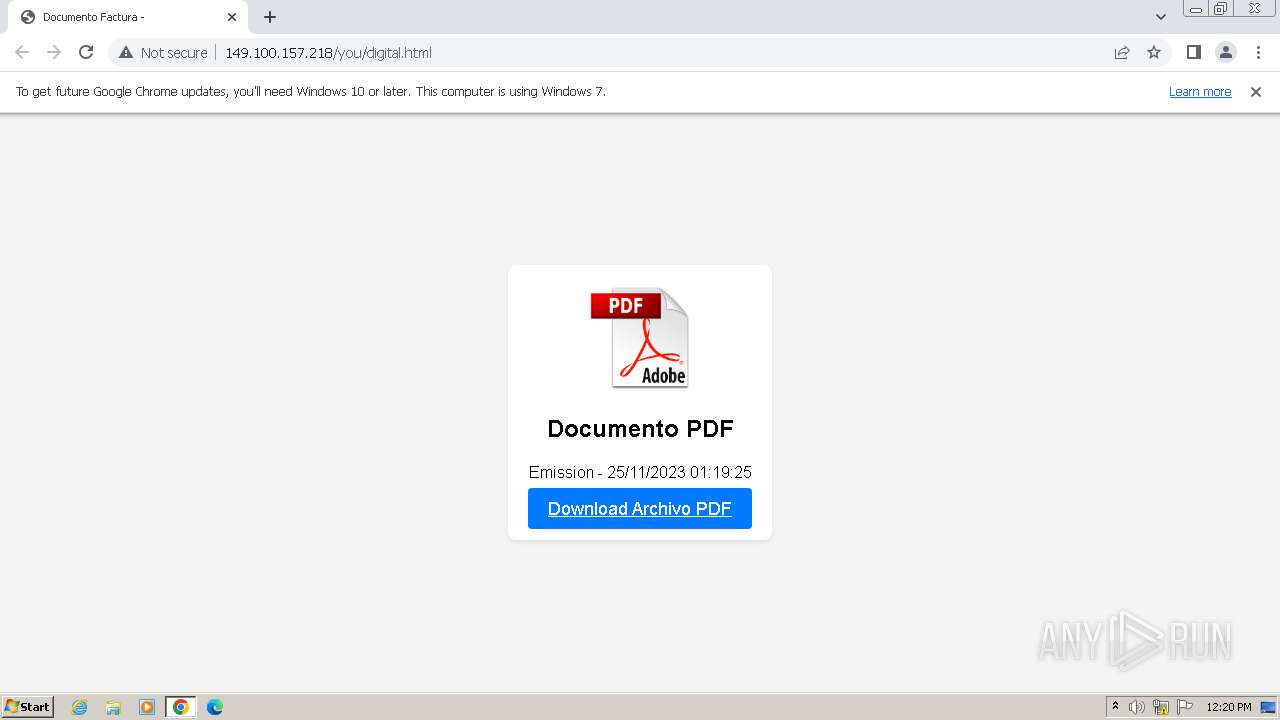1280x720 pixels.
Task: Open the volume speaker control
Action: point(1137,707)
